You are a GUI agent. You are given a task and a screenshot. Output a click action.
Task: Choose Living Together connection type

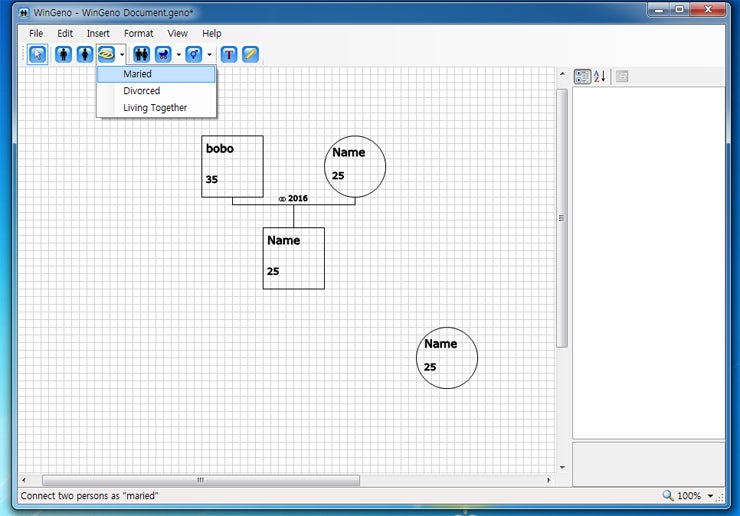point(156,108)
